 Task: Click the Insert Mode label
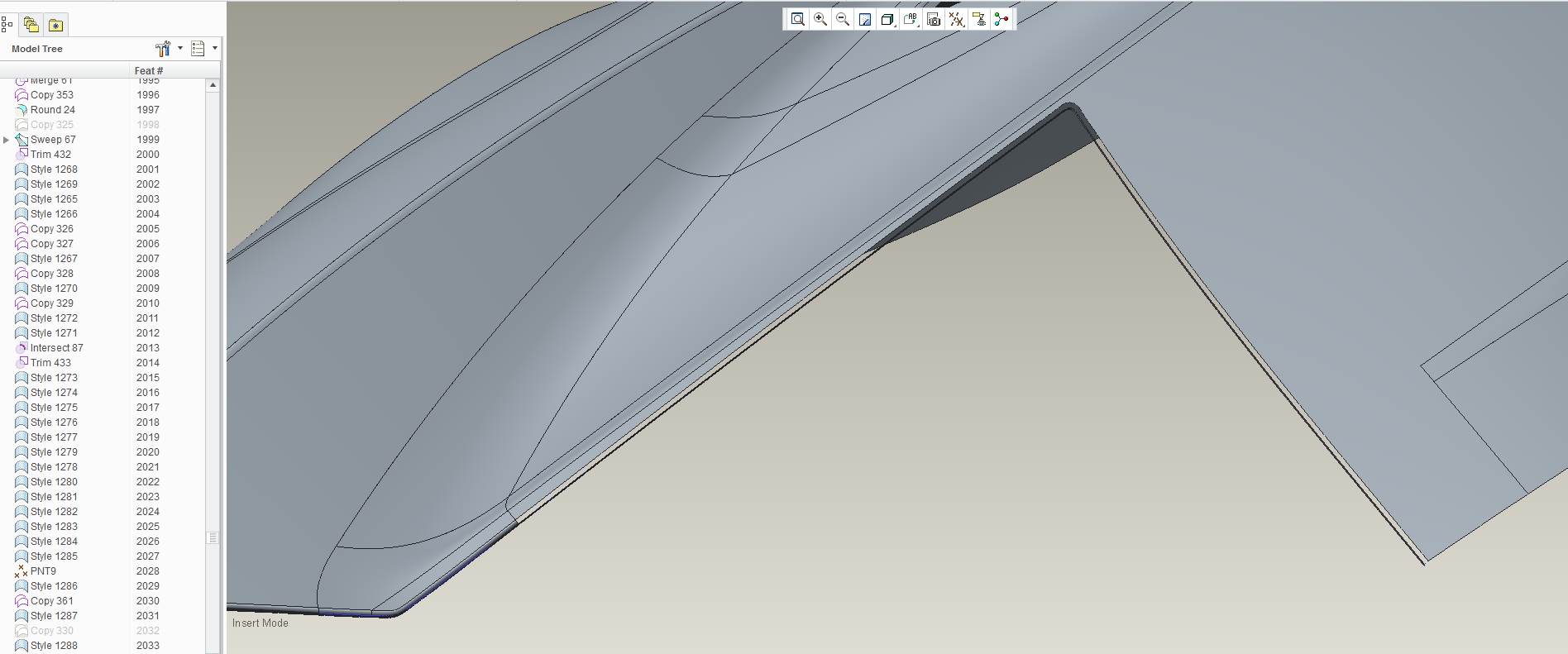[261, 623]
